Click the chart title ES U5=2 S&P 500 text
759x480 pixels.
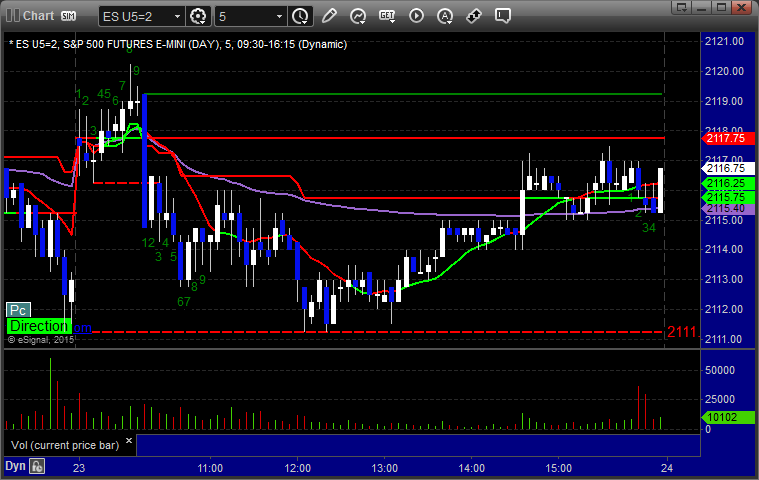(178, 45)
